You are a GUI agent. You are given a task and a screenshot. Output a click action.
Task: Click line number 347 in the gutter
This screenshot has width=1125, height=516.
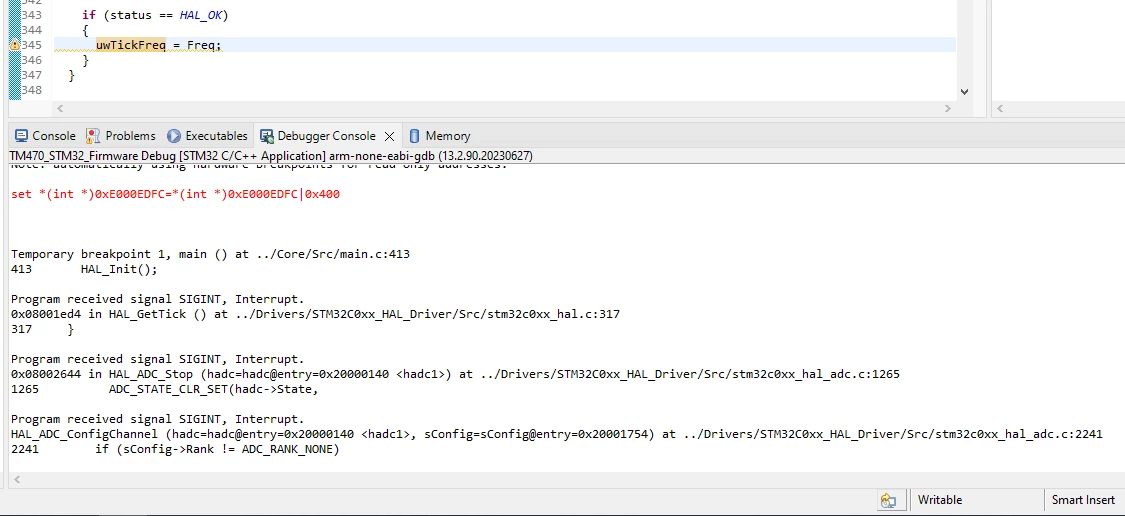tap(32, 75)
